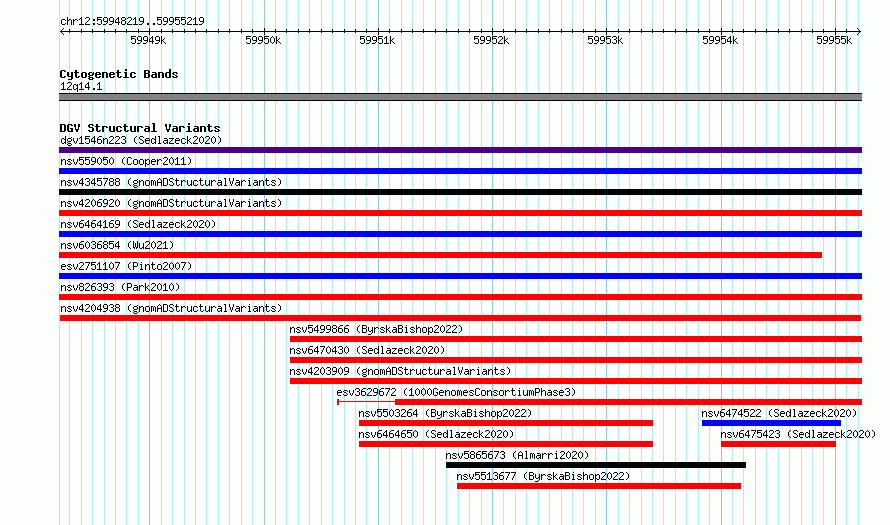The height and width of the screenshot is (525, 890).
Task: Open the nsv5865673 (Almarri2020) label
Action: pyautogui.click(x=517, y=455)
